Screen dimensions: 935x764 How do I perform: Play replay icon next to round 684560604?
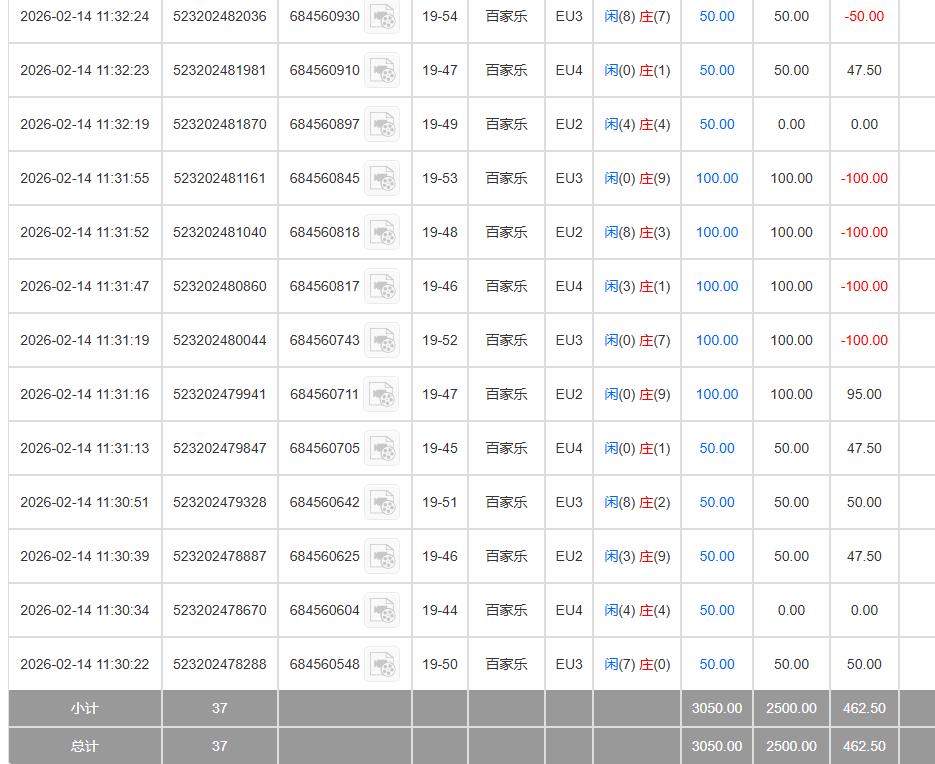382,611
